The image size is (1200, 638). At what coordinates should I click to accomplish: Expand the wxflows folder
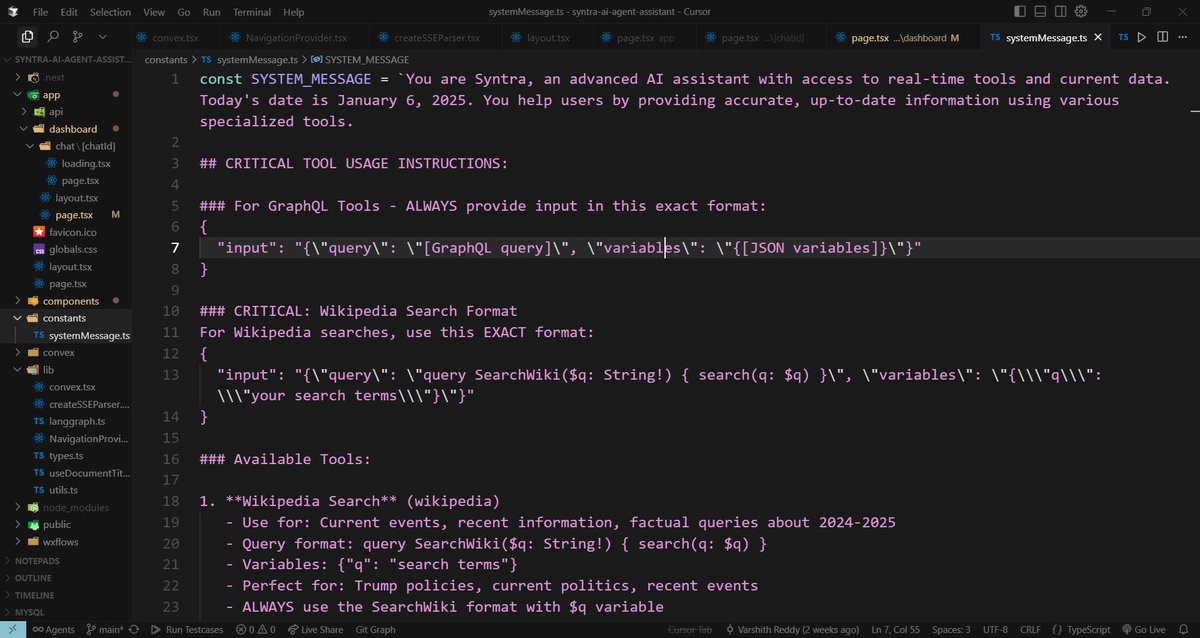[x=61, y=541]
